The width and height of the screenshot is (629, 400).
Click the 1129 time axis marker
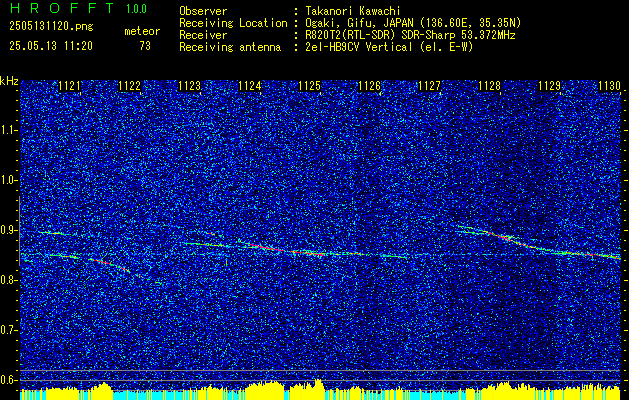(x=550, y=86)
